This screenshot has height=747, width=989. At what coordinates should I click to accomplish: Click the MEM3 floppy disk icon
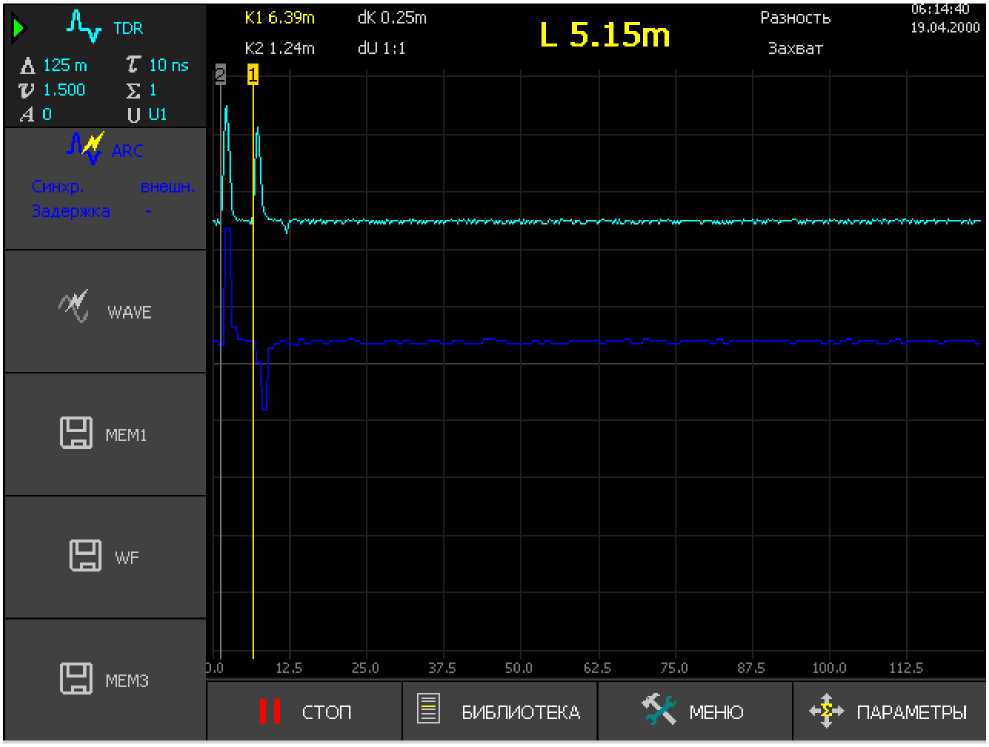point(76,678)
